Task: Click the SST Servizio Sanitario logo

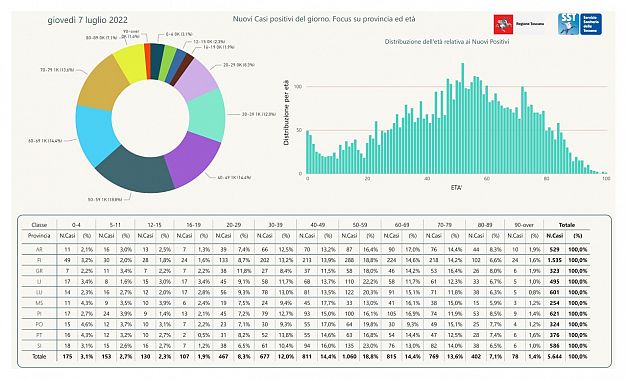Action: click(580, 24)
